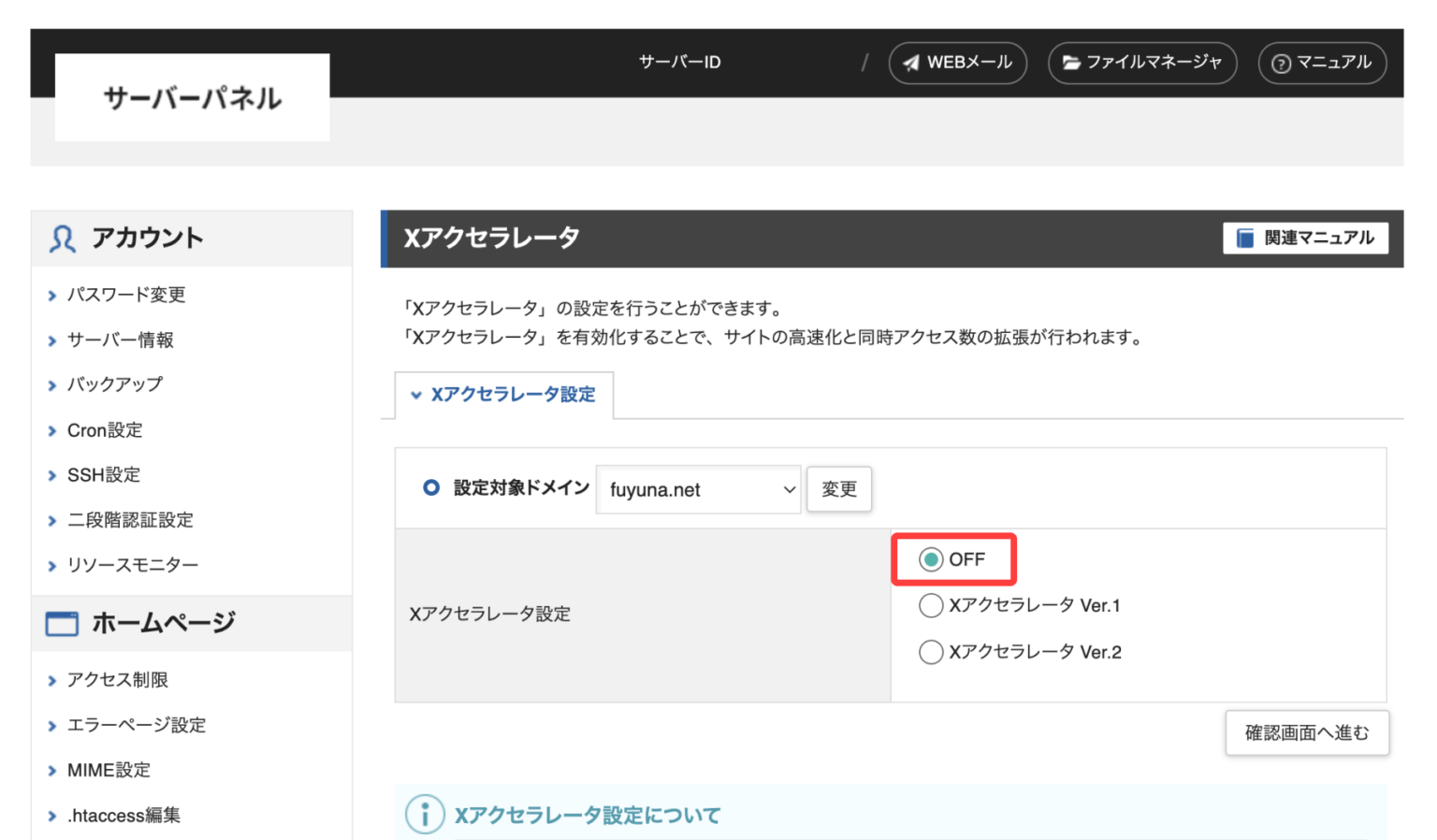The width and height of the screenshot is (1437, 840).
Task: Click the ホームページ window icon
Action: [63, 623]
